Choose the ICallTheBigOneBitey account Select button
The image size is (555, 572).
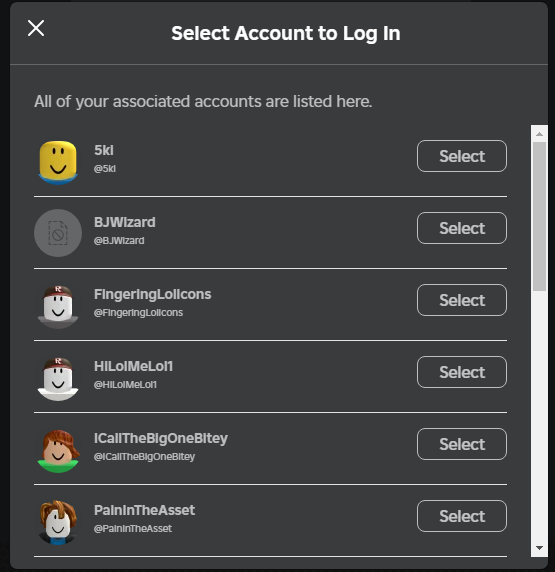(462, 444)
